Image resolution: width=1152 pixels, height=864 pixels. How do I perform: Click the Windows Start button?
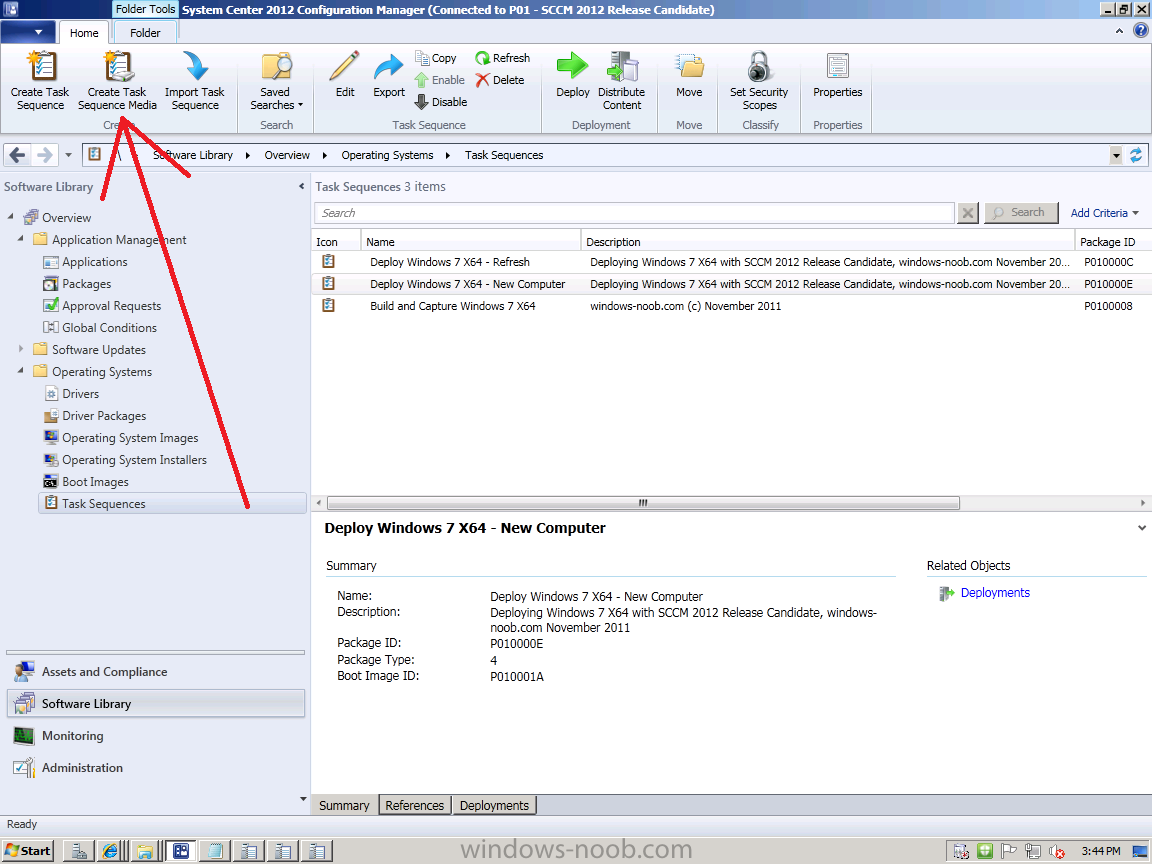tap(28, 851)
